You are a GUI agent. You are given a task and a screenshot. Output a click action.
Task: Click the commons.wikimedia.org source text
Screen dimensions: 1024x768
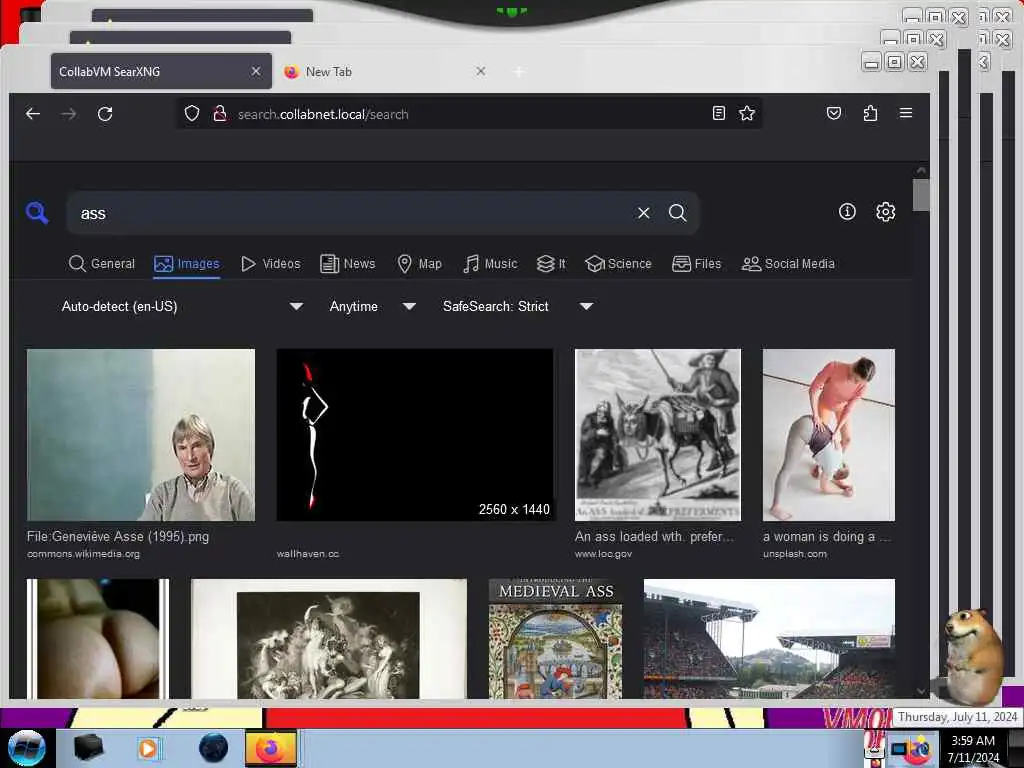(84, 554)
